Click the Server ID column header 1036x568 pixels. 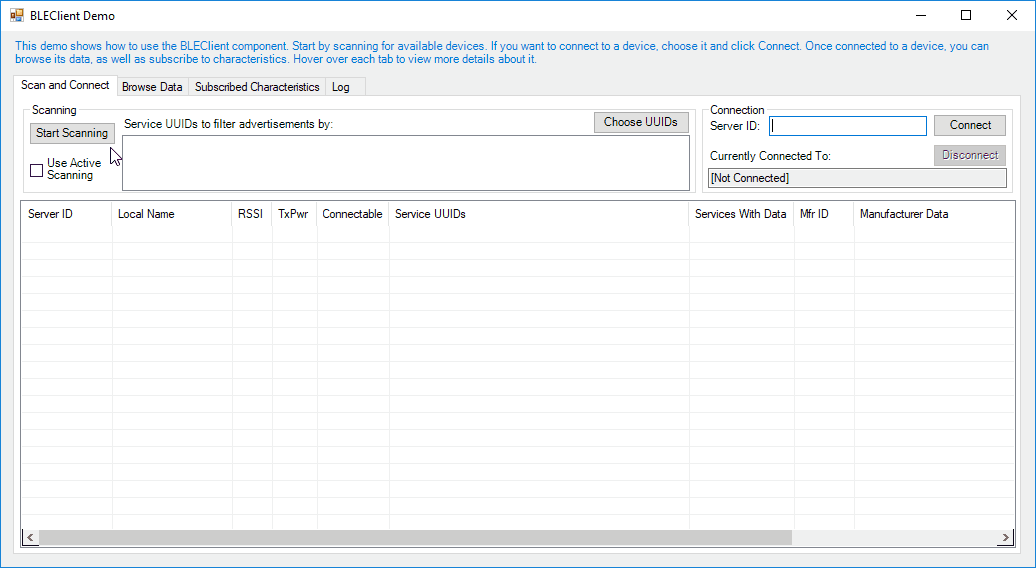pyautogui.click(x=66, y=214)
